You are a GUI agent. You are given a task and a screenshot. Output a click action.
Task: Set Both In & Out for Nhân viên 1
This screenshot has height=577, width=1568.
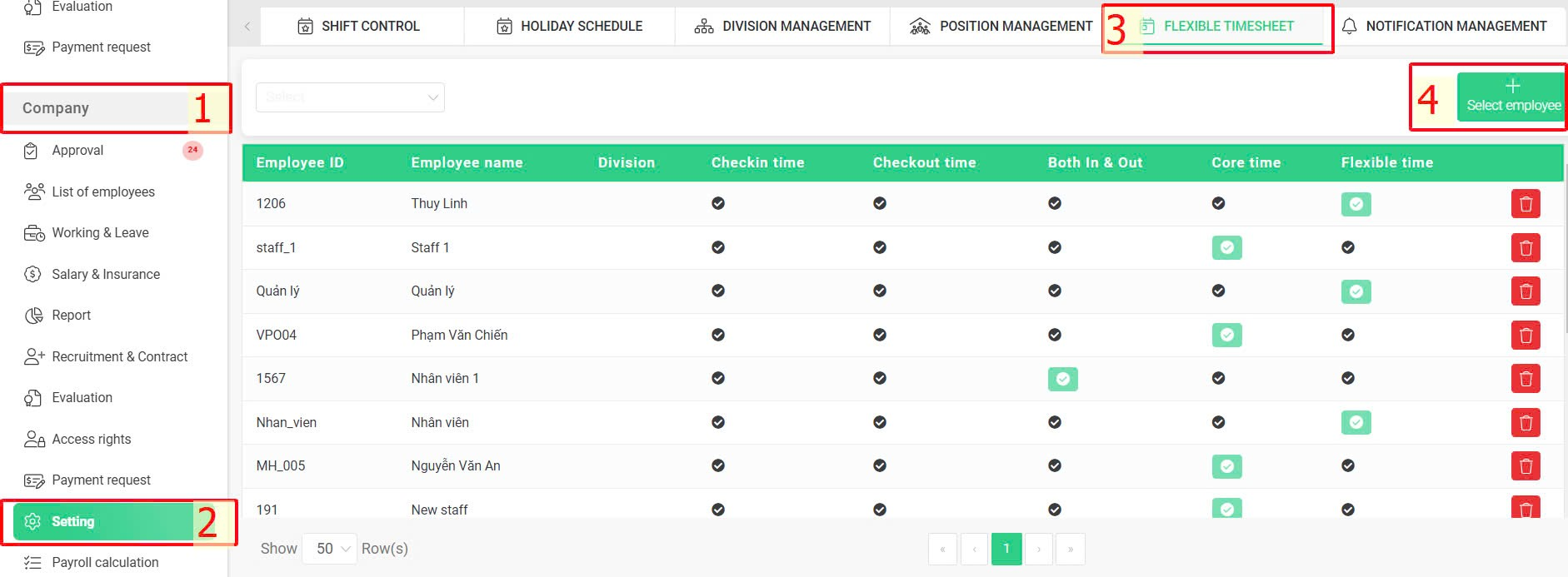click(1062, 379)
